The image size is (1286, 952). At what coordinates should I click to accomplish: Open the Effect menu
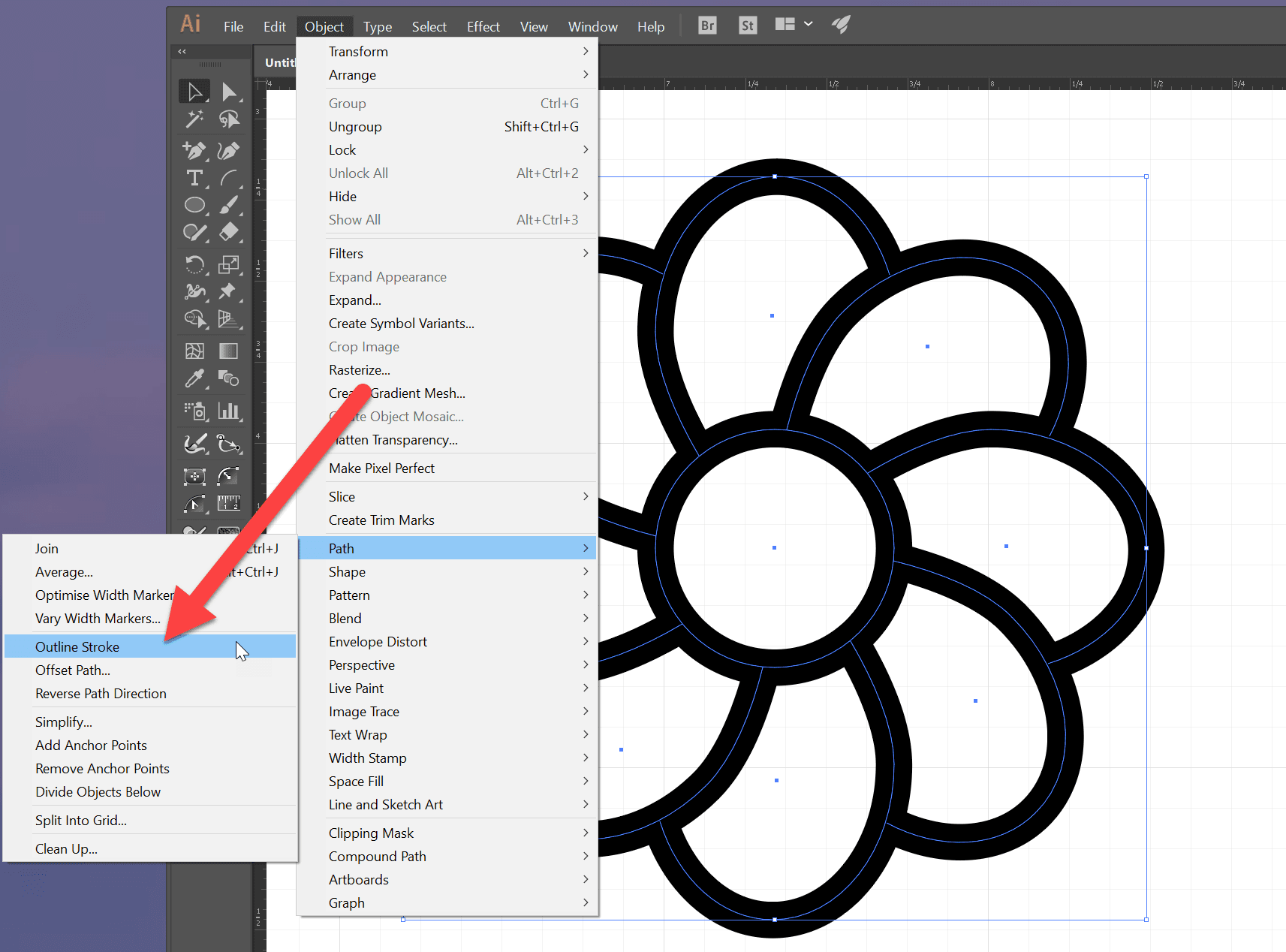pyautogui.click(x=483, y=26)
